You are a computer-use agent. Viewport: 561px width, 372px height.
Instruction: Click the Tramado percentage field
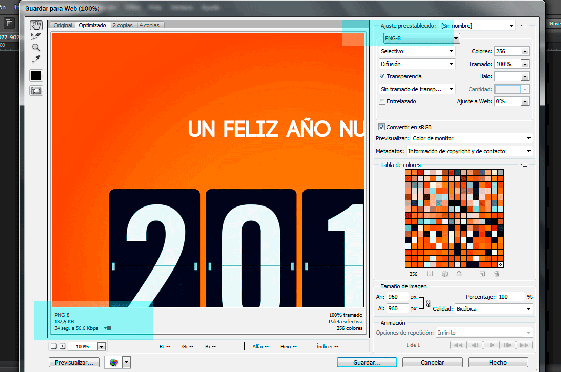click(508, 64)
